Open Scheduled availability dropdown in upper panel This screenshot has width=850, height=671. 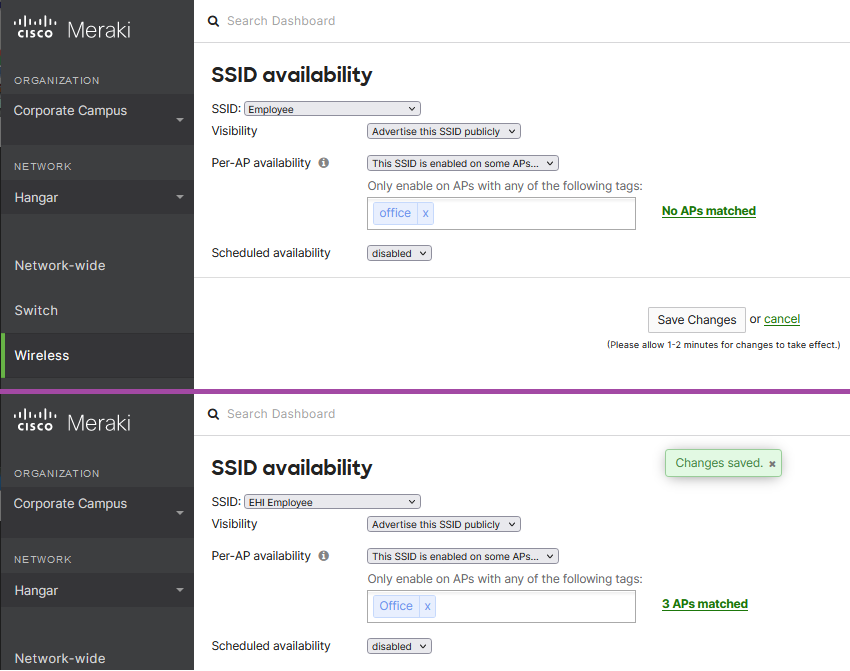(x=399, y=254)
